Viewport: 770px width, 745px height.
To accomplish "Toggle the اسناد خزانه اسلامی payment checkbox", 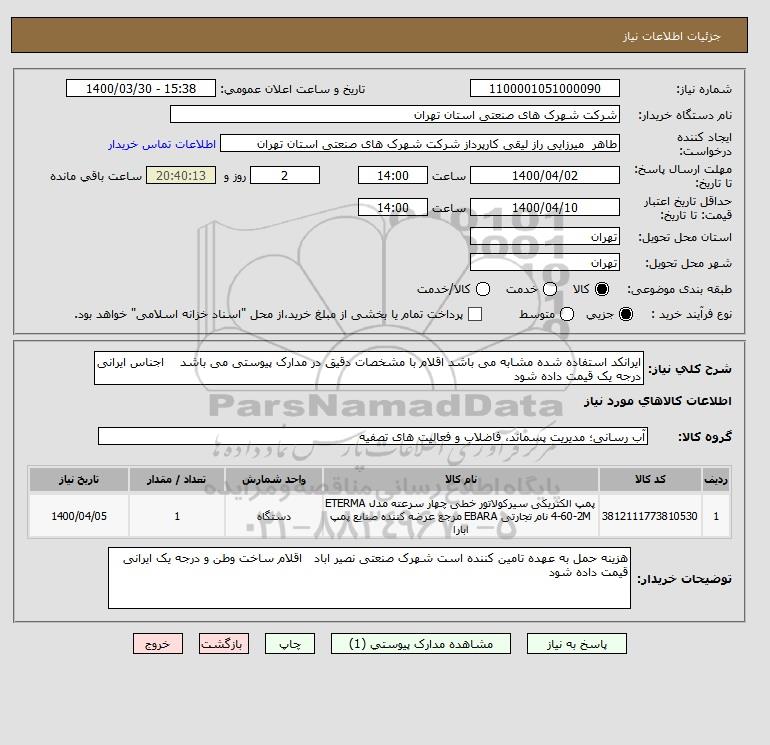I will pyautogui.click(x=475, y=314).
